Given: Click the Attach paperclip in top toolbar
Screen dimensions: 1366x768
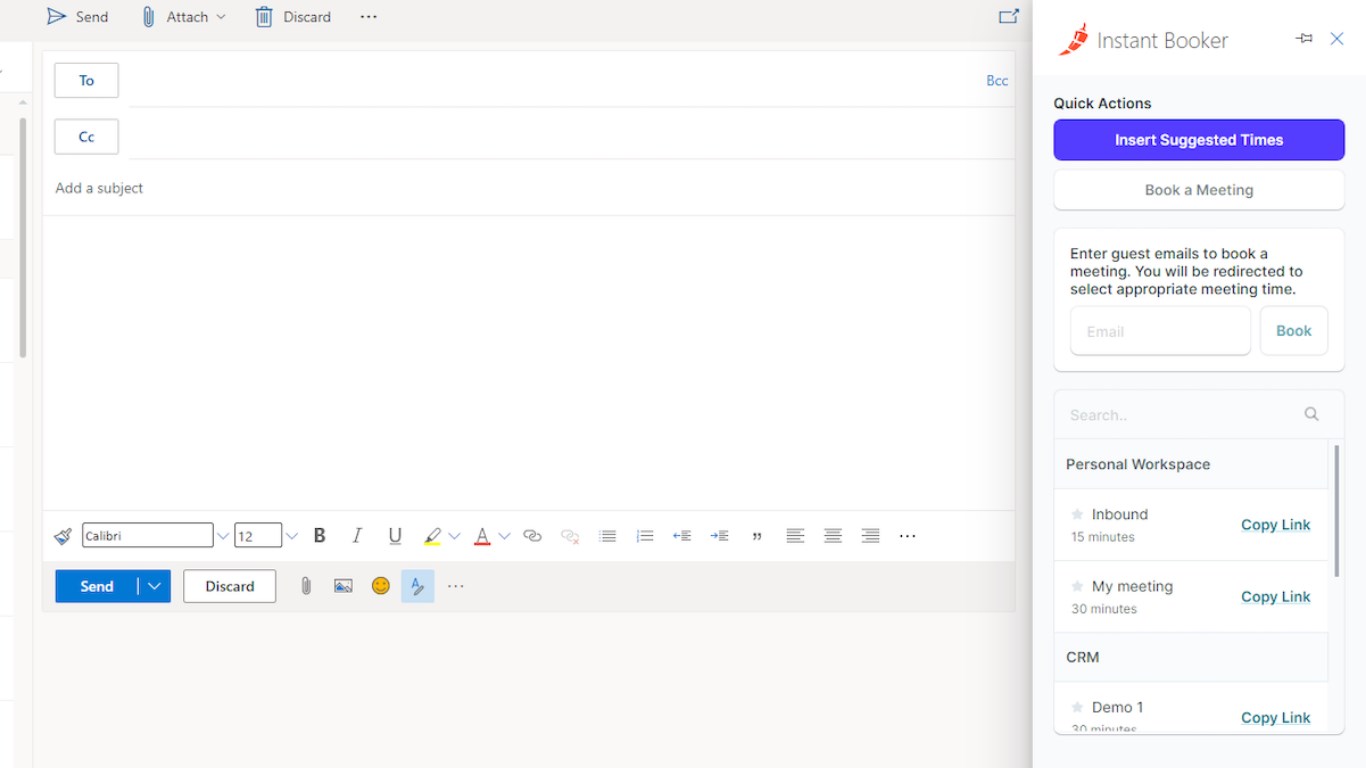Looking at the screenshot, I should point(148,17).
